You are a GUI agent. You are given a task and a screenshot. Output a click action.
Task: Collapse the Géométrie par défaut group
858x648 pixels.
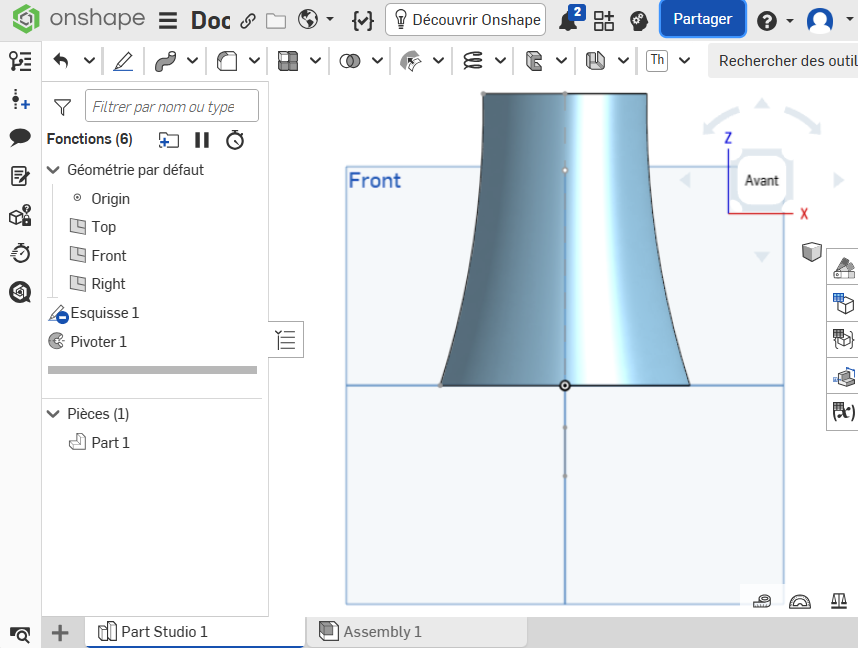point(53,170)
